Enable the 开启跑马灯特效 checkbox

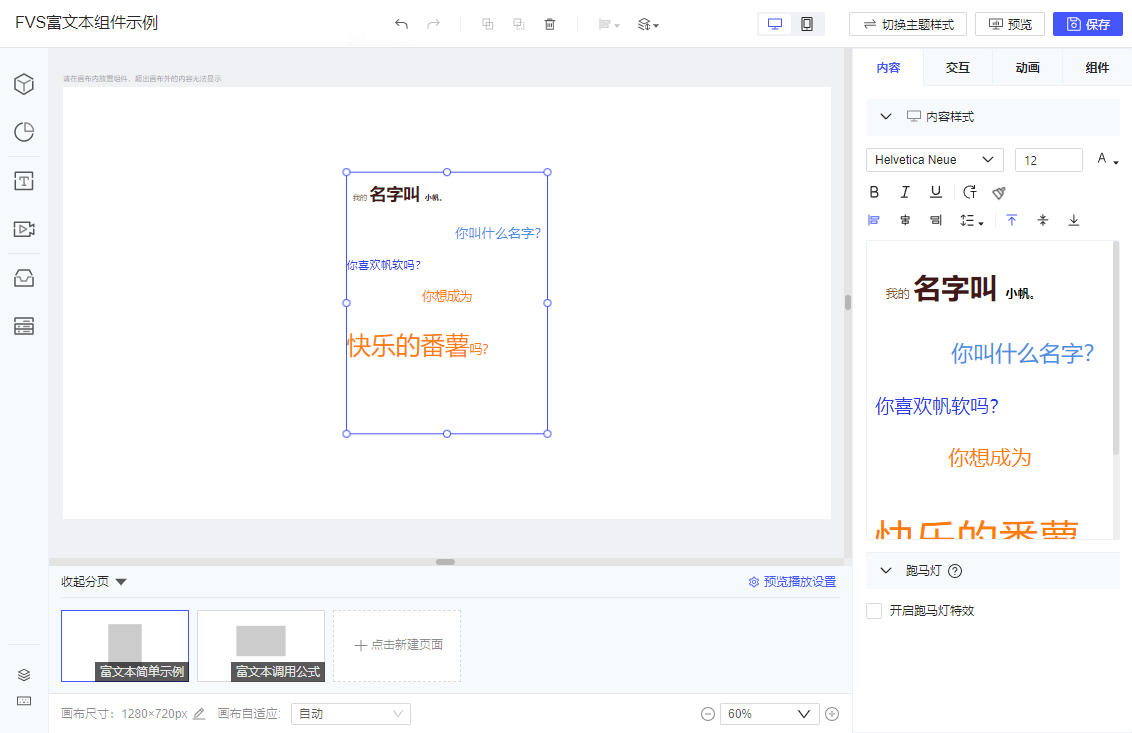point(874,611)
